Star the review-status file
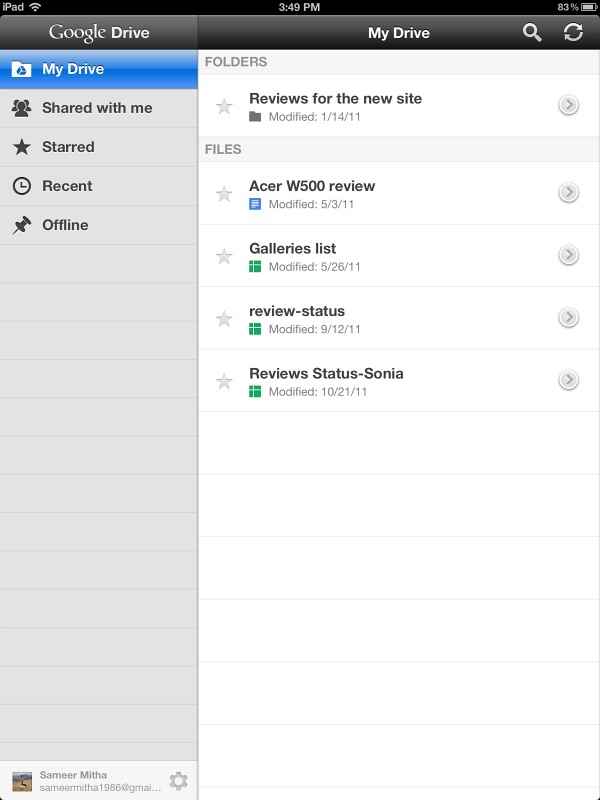This screenshot has width=600, height=800. [x=224, y=318]
